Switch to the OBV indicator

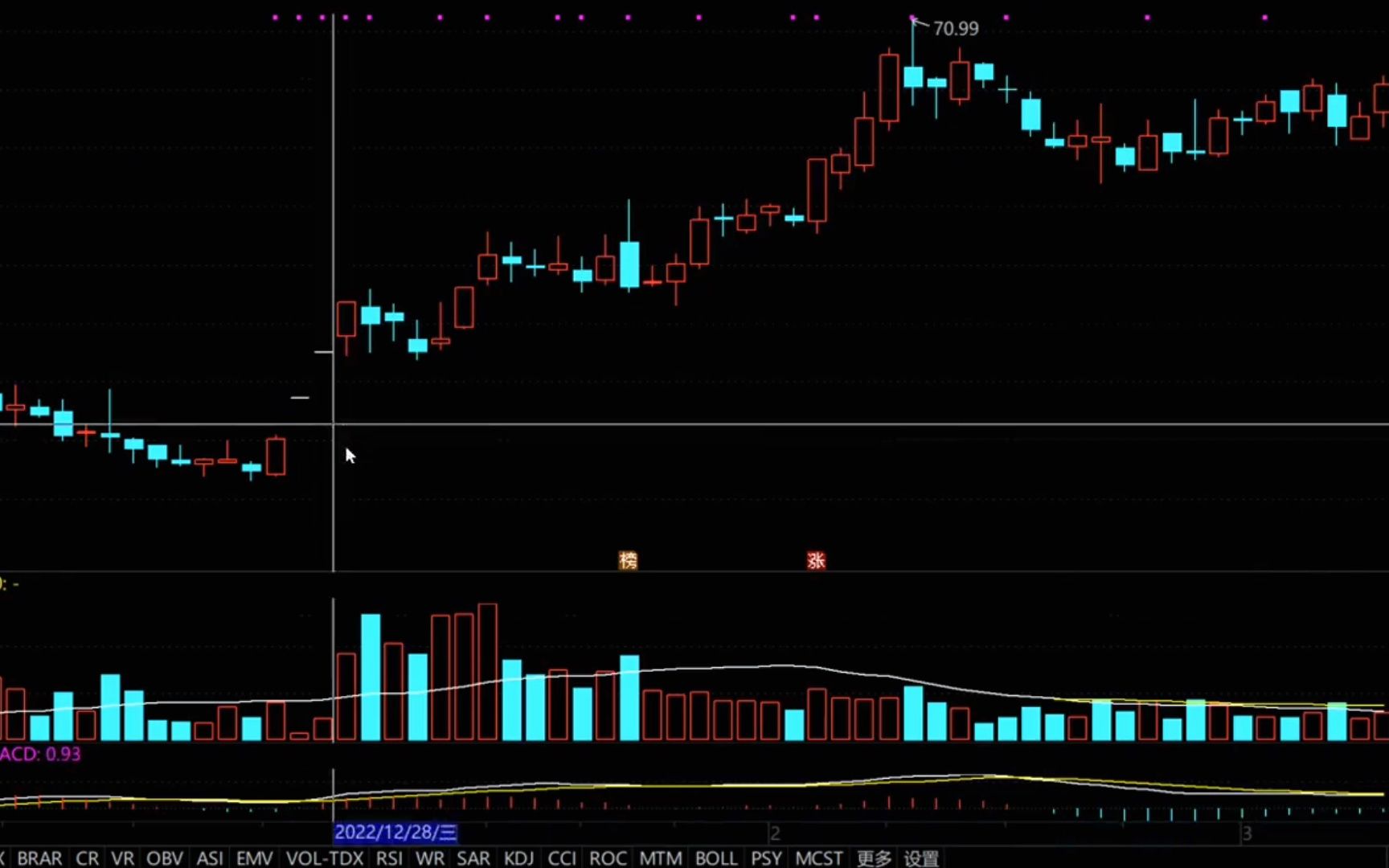pyautogui.click(x=164, y=858)
